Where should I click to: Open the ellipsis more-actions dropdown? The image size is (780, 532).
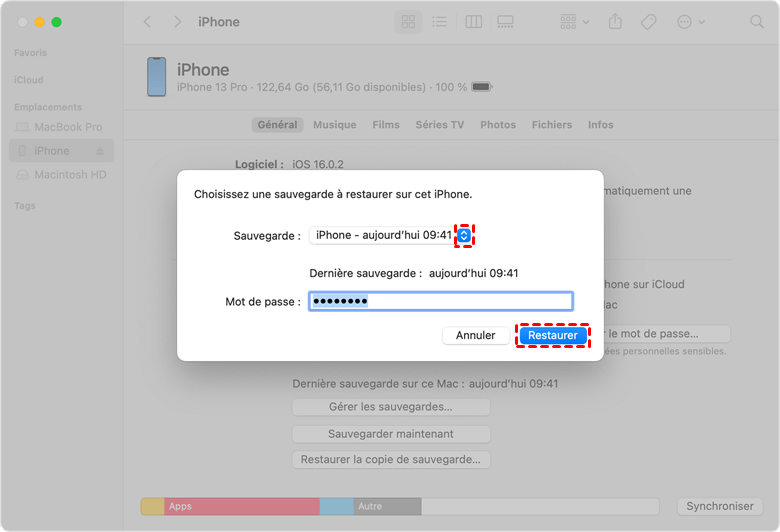(690, 22)
